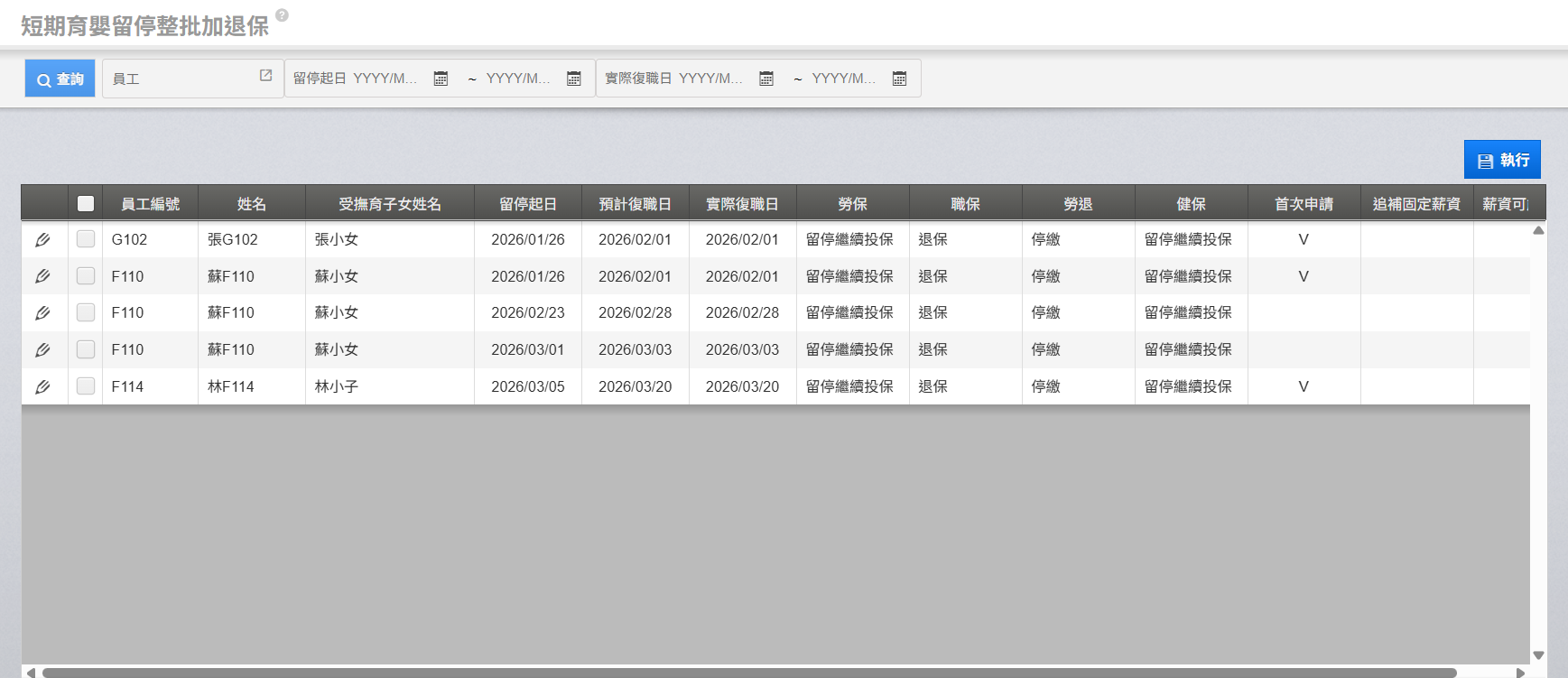The width and height of the screenshot is (1568, 678).
Task: Open calendar for 實際復職日 end date
Action: [899, 79]
